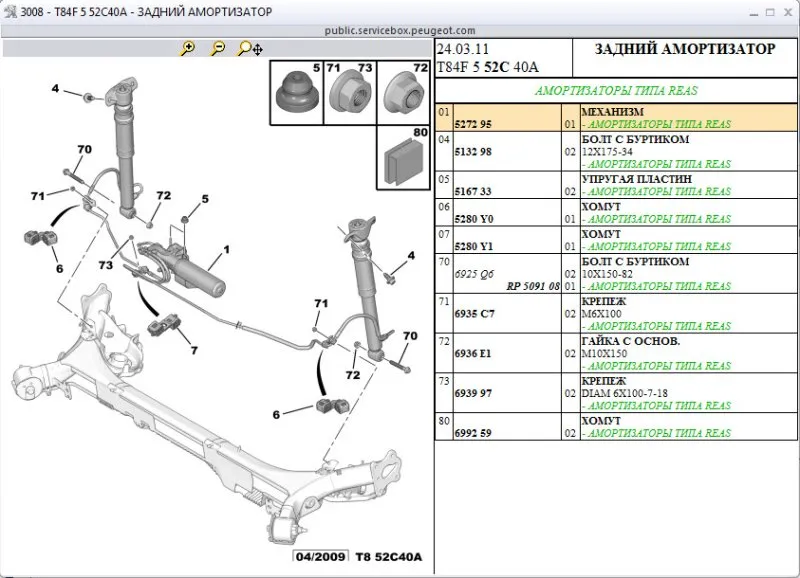Maximize the parts catalog window
The height and width of the screenshot is (578, 800).
(770, 12)
